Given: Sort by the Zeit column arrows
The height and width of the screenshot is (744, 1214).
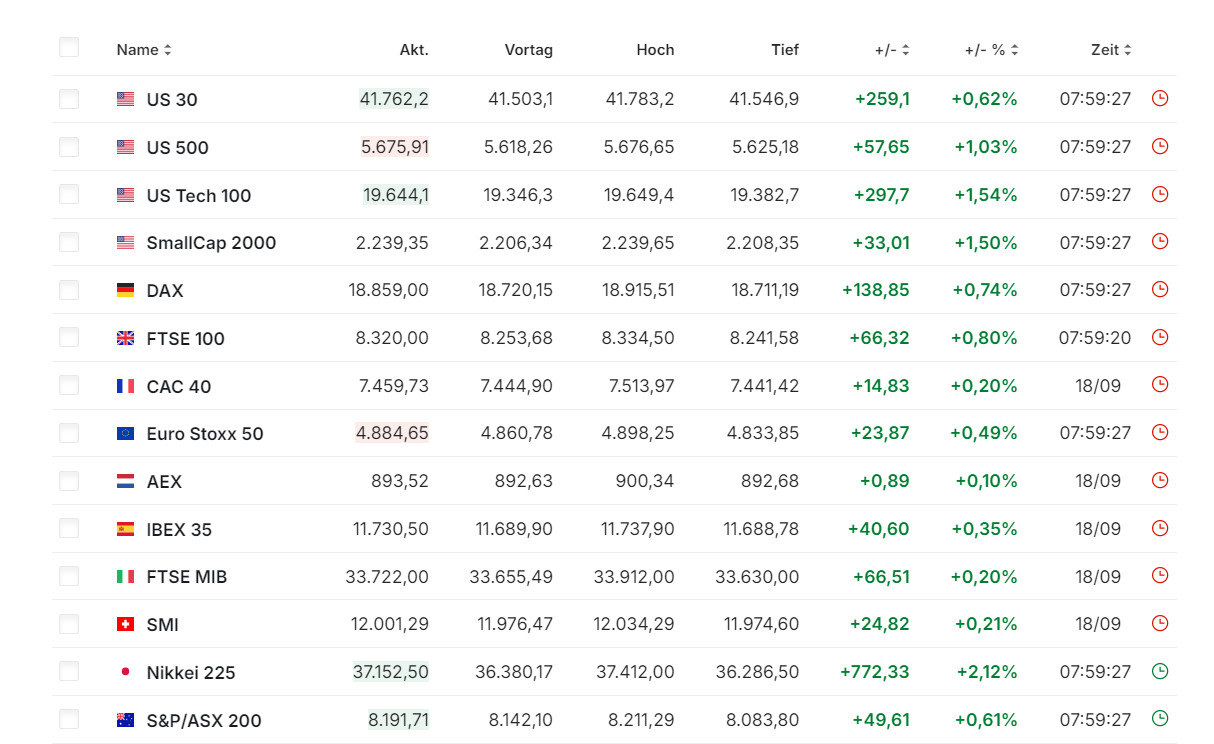Looking at the screenshot, I should [1127, 50].
